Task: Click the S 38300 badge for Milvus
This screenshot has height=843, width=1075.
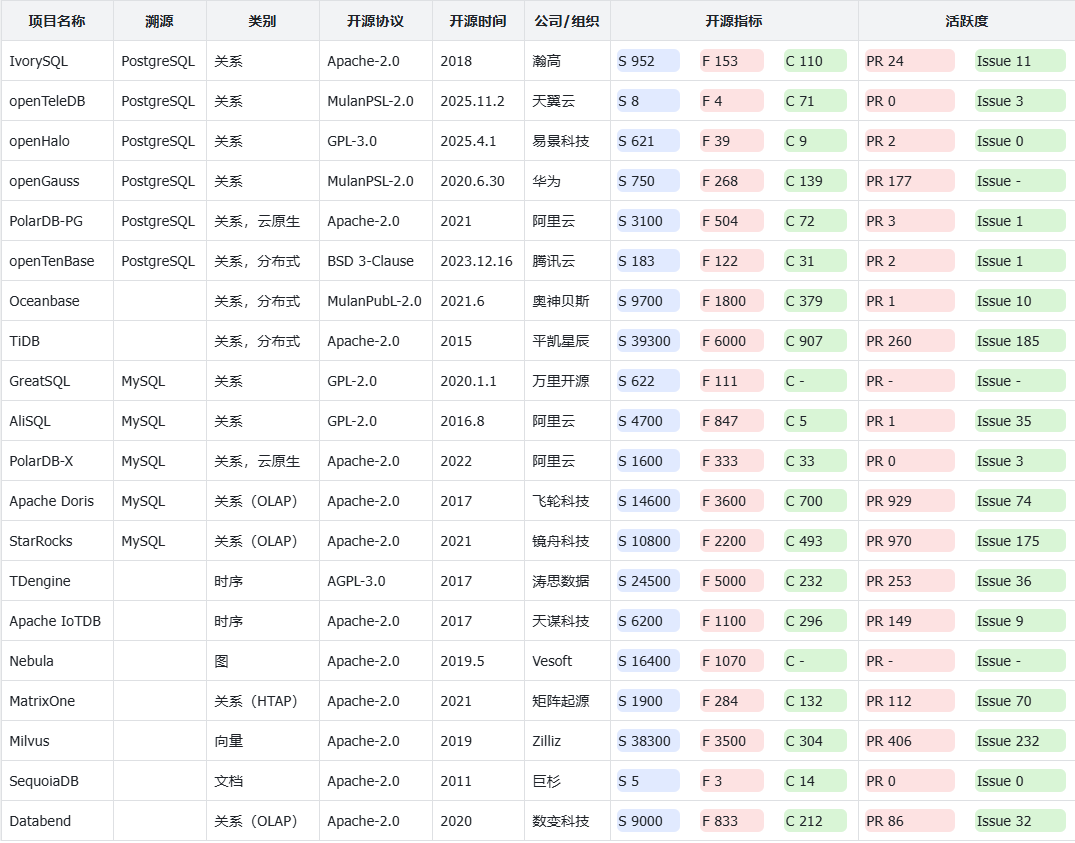Action: click(x=648, y=741)
